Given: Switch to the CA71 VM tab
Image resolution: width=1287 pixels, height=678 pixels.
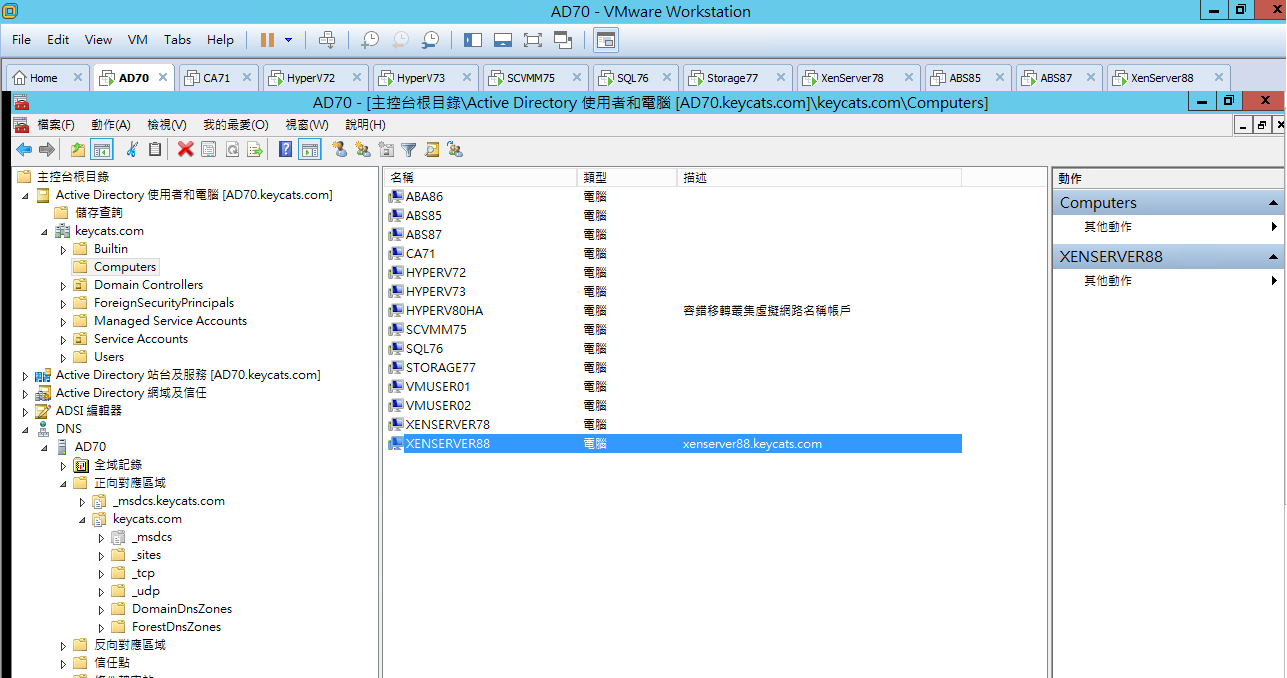Looking at the screenshot, I should 217,78.
